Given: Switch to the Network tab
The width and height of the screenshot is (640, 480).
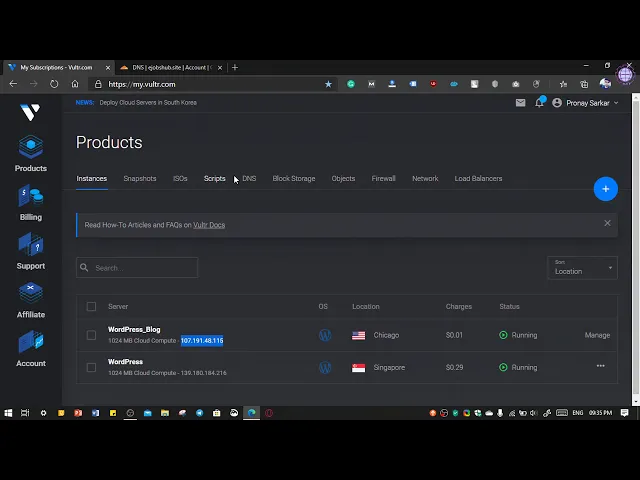Looking at the screenshot, I should click(x=425, y=178).
